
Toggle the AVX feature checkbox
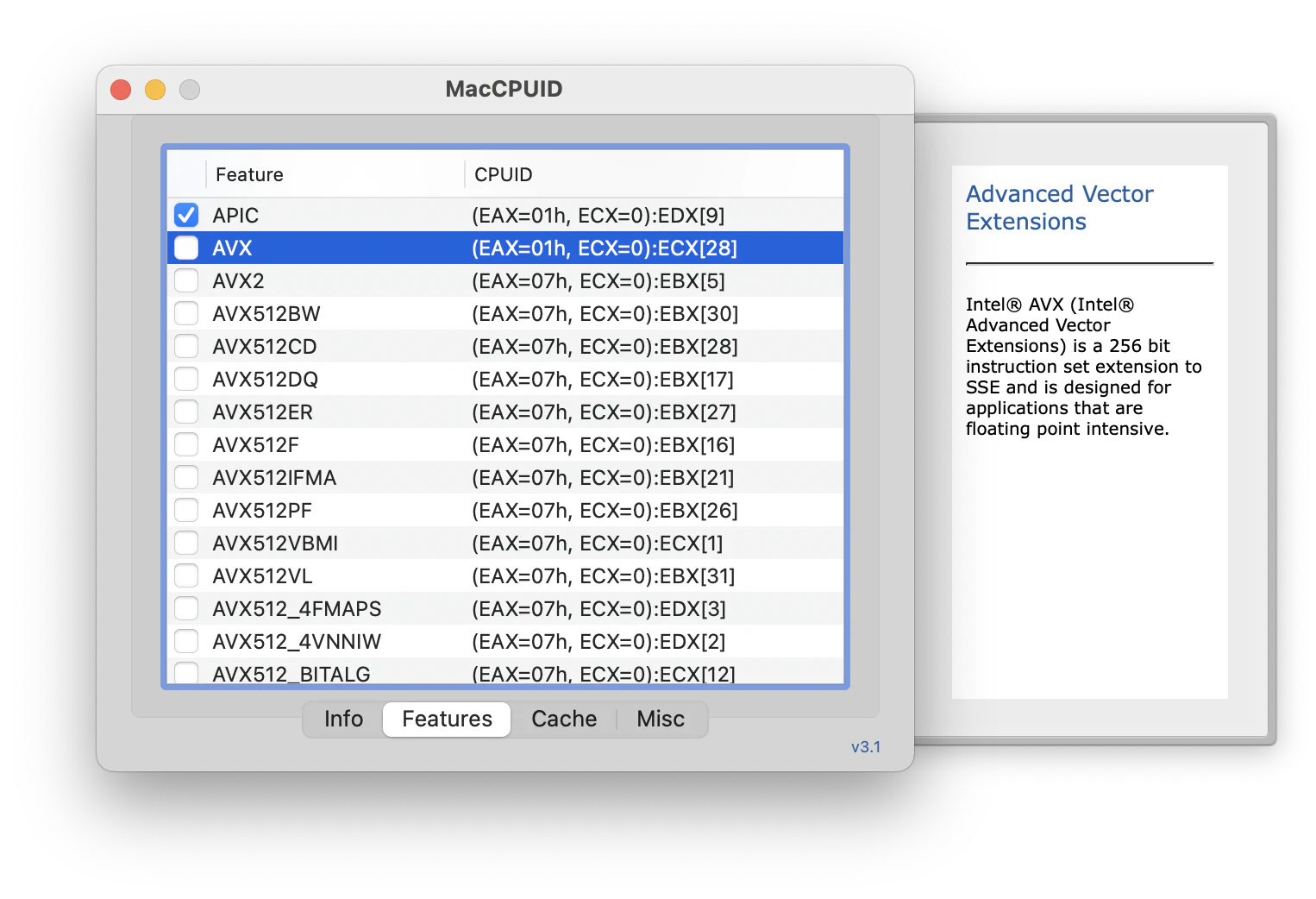(186, 248)
